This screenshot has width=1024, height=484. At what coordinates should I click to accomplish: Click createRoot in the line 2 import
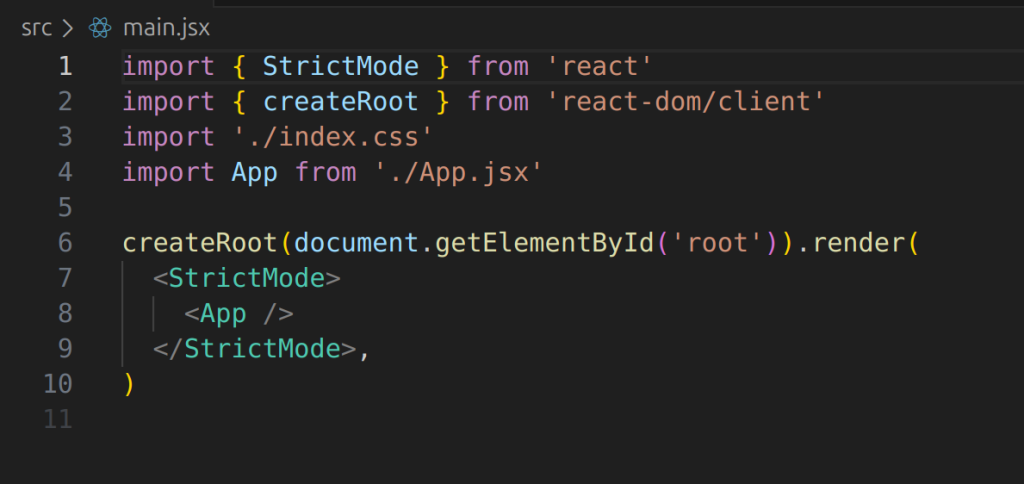[340, 102]
